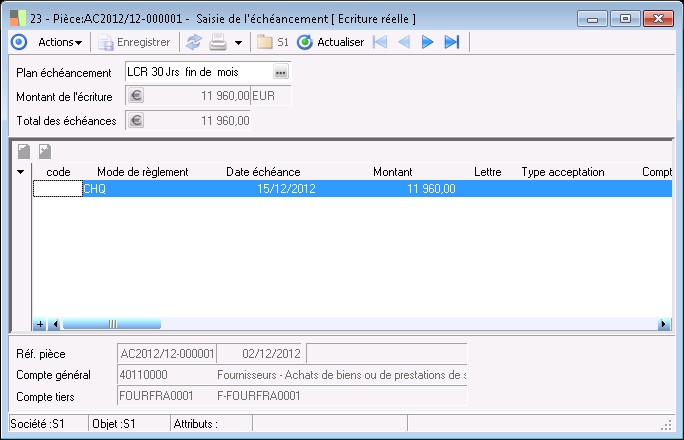The width and height of the screenshot is (684, 440).
Task: Click the Réf. pièce AC2012/12-000001 field
Action: [167, 353]
